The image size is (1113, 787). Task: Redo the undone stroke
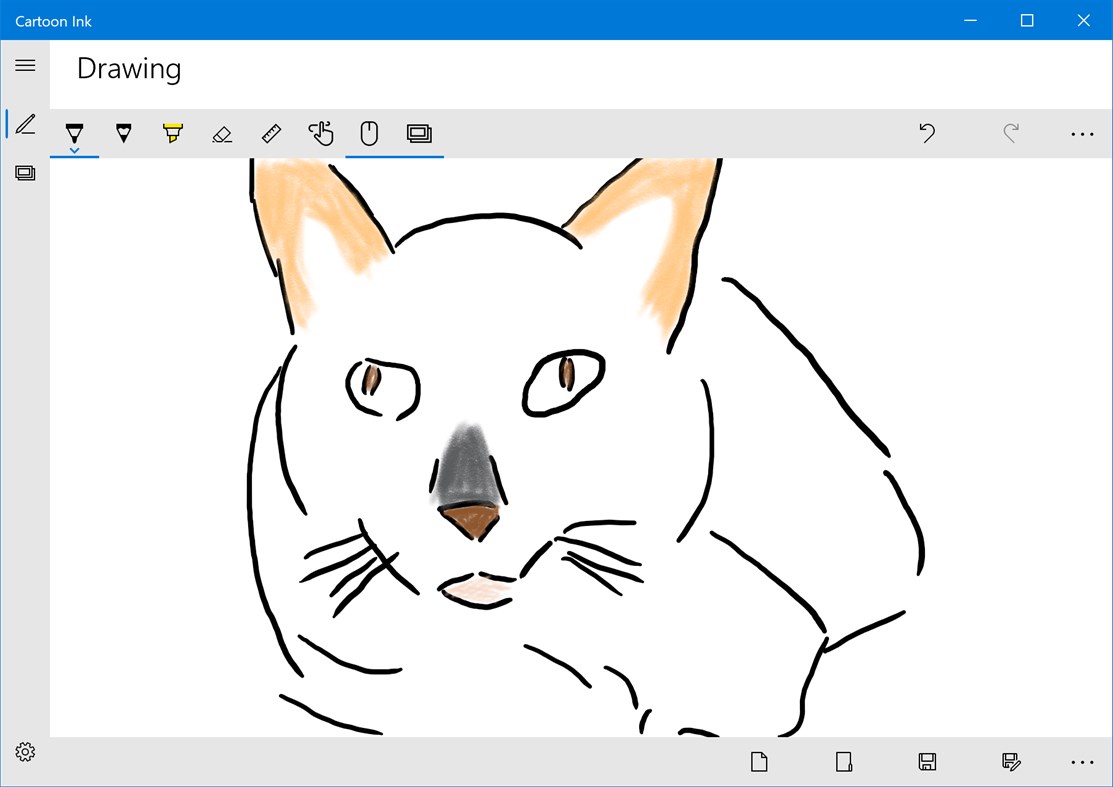pyautogui.click(x=1010, y=132)
